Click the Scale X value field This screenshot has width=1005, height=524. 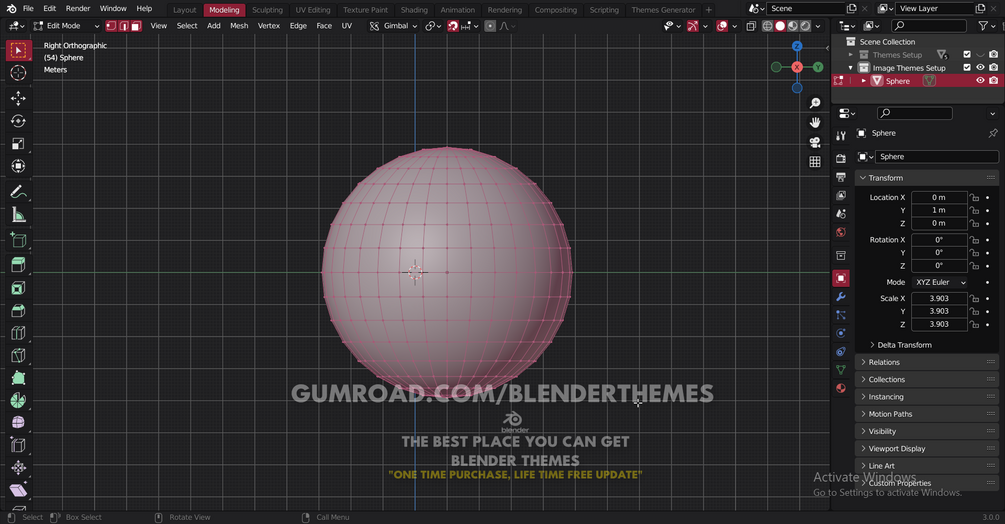tap(939, 299)
